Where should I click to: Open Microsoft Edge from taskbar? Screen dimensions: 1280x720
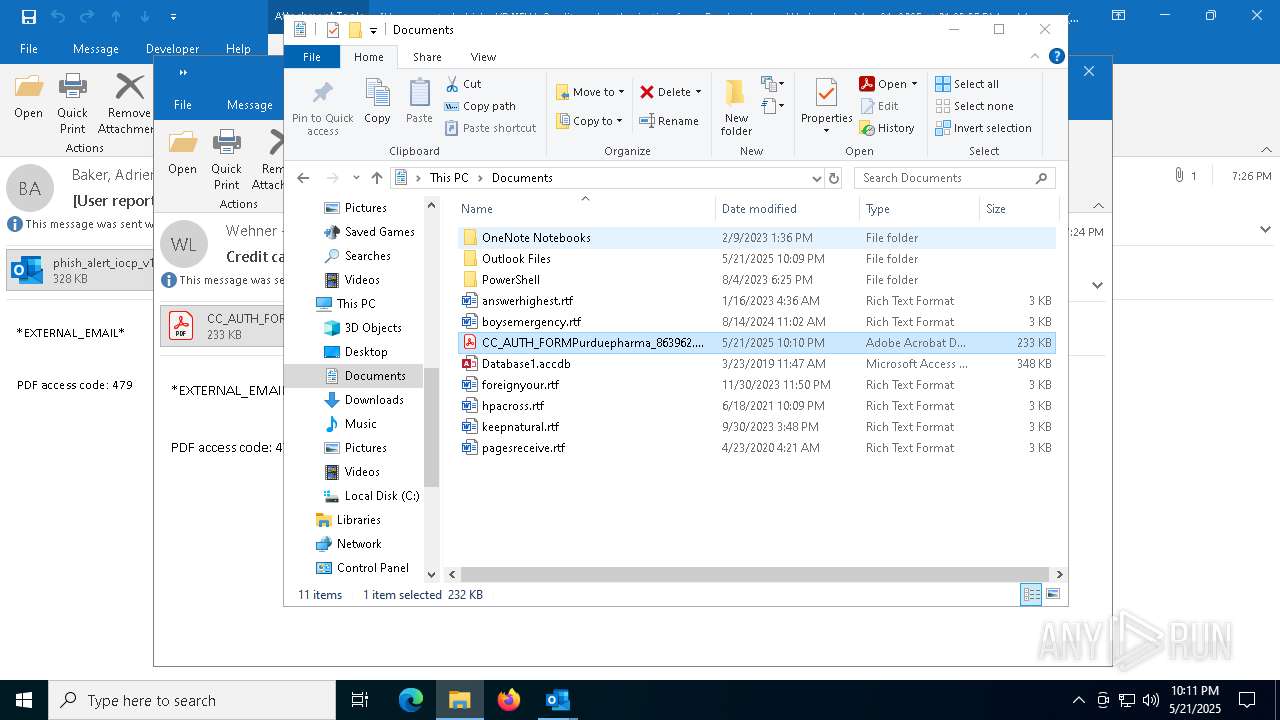click(411, 700)
